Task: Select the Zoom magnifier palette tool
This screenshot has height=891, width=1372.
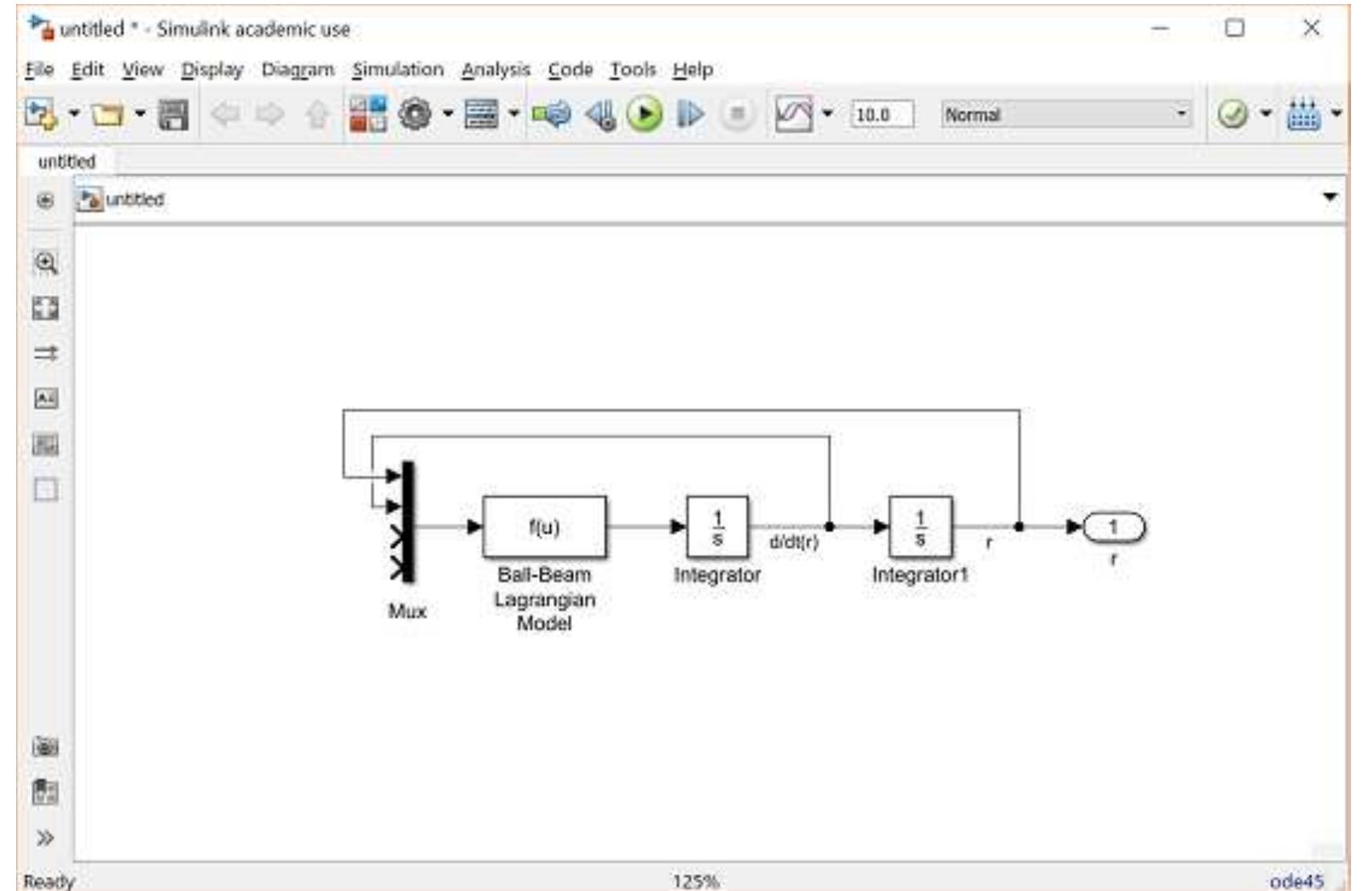Action: pyautogui.click(x=46, y=263)
